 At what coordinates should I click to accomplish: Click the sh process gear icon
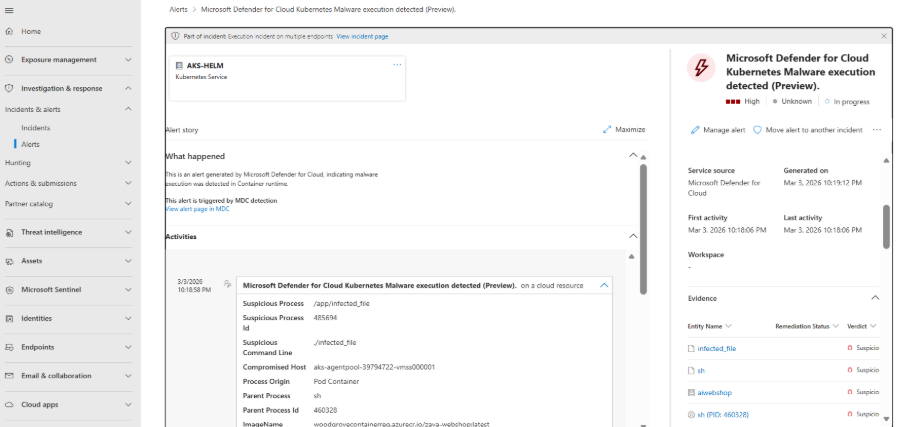pyautogui.click(x=691, y=414)
